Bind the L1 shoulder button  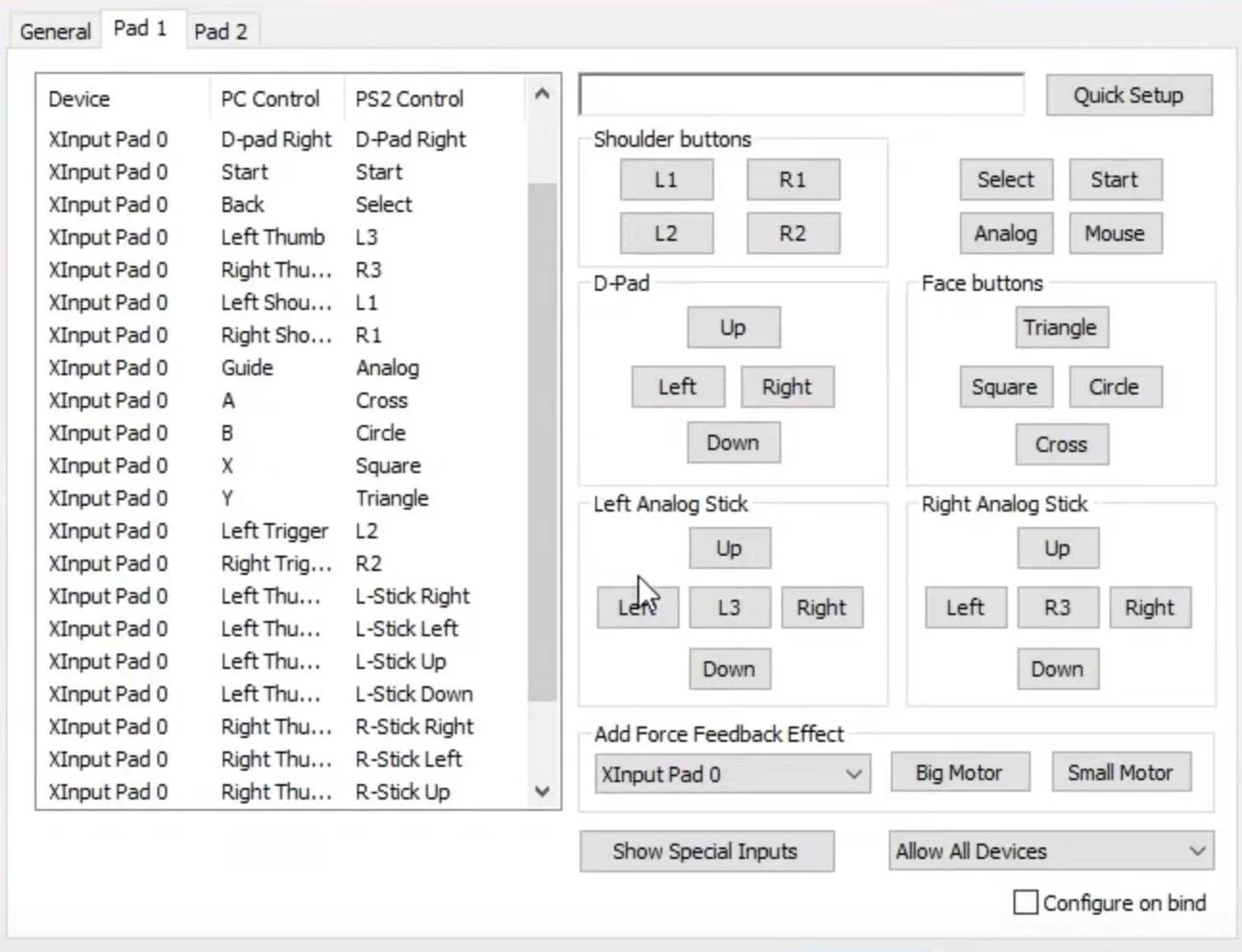tap(666, 179)
